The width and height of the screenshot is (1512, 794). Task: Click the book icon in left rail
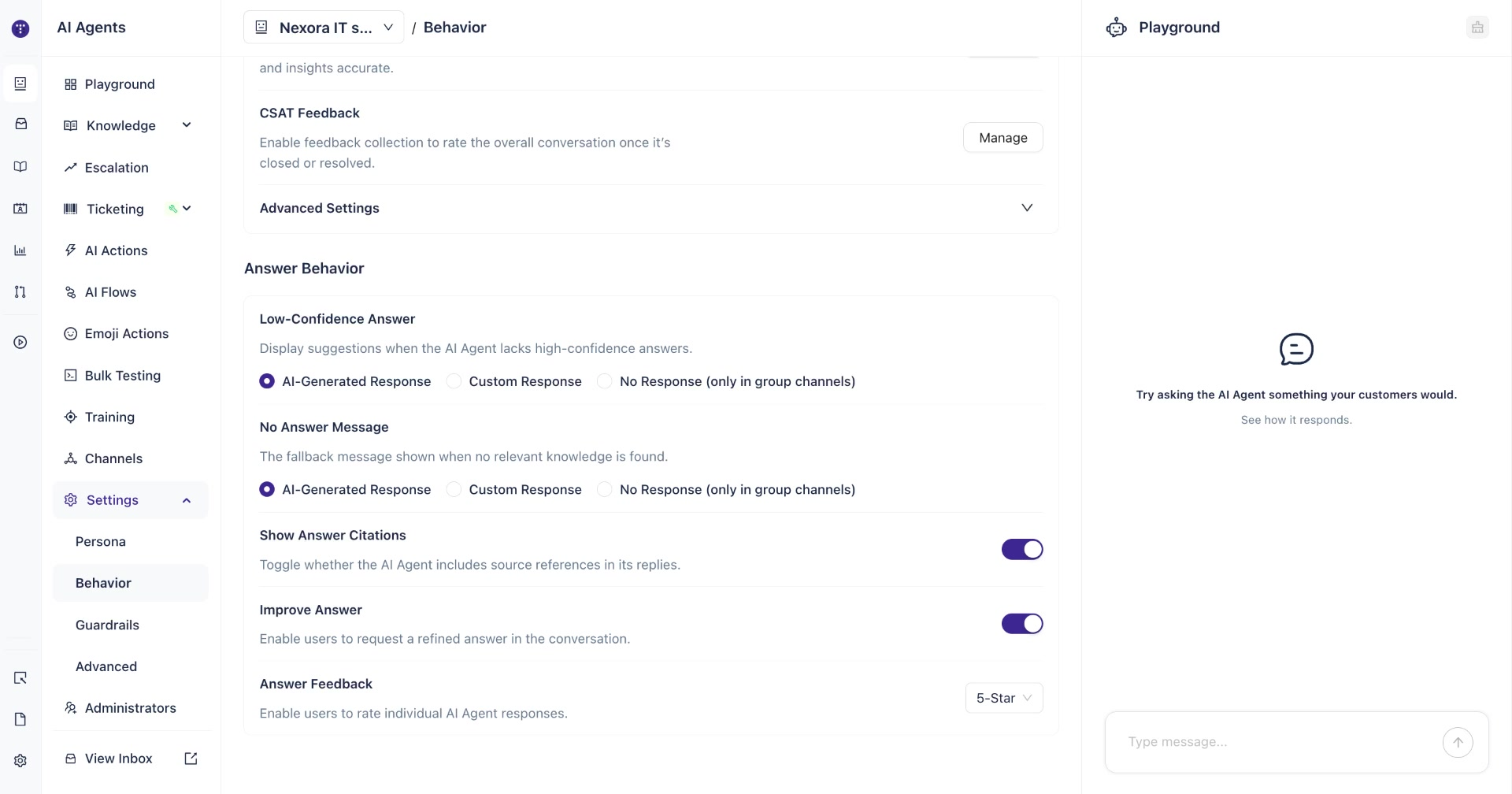[20, 166]
